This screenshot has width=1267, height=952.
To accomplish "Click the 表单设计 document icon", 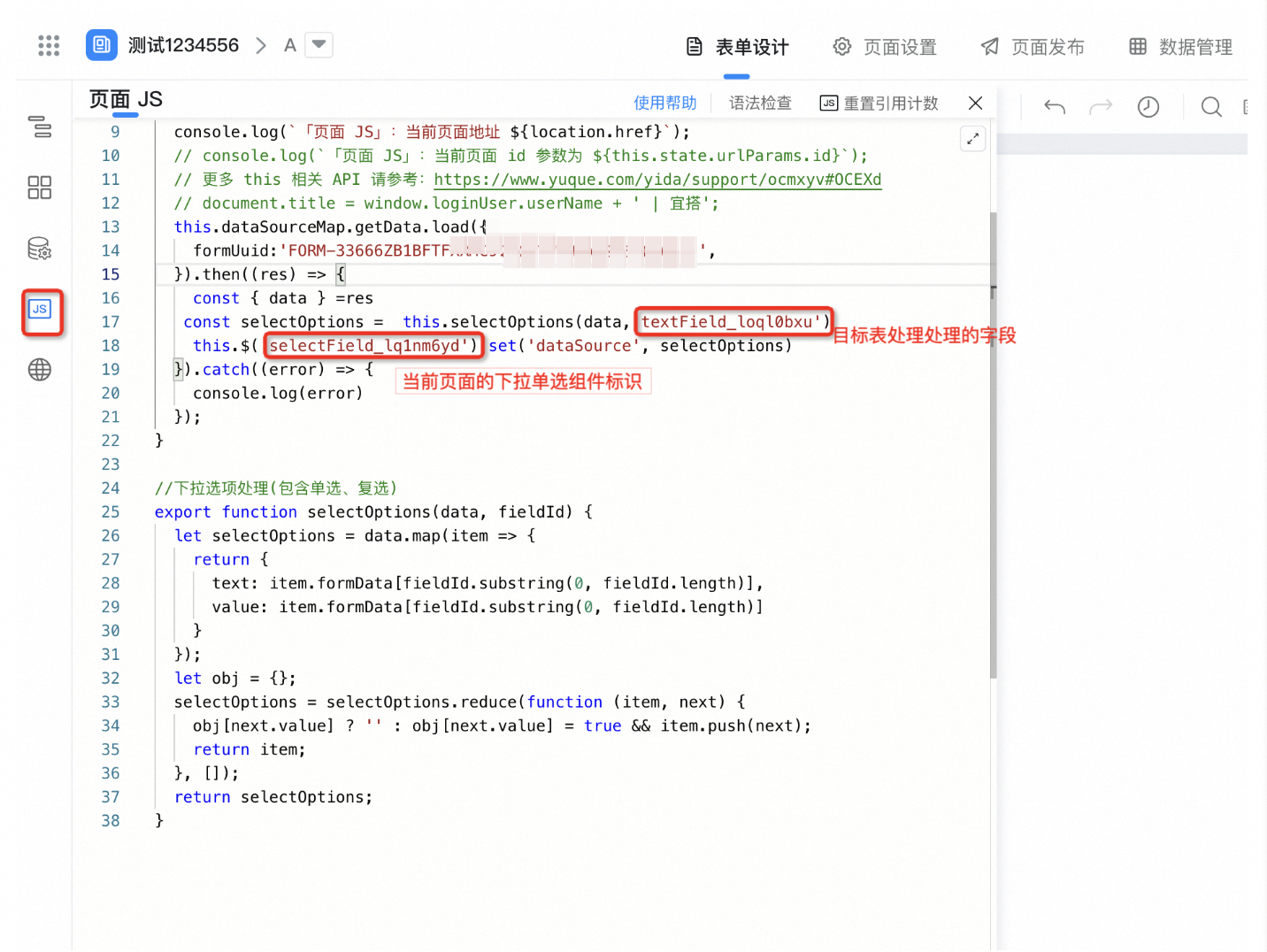I will (x=695, y=47).
